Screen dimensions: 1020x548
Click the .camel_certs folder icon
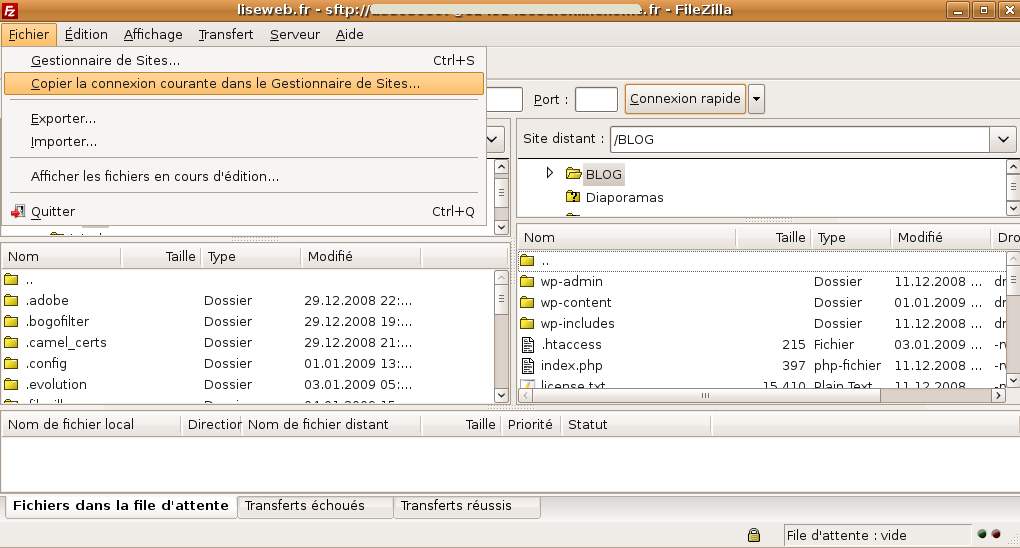[x=11, y=343]
